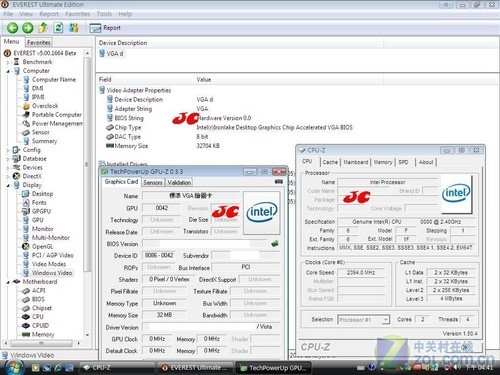The width and height of the screenshot is (500, 375).
Task: Switch to Favorites tab in left panel
Action: point(39,42)
